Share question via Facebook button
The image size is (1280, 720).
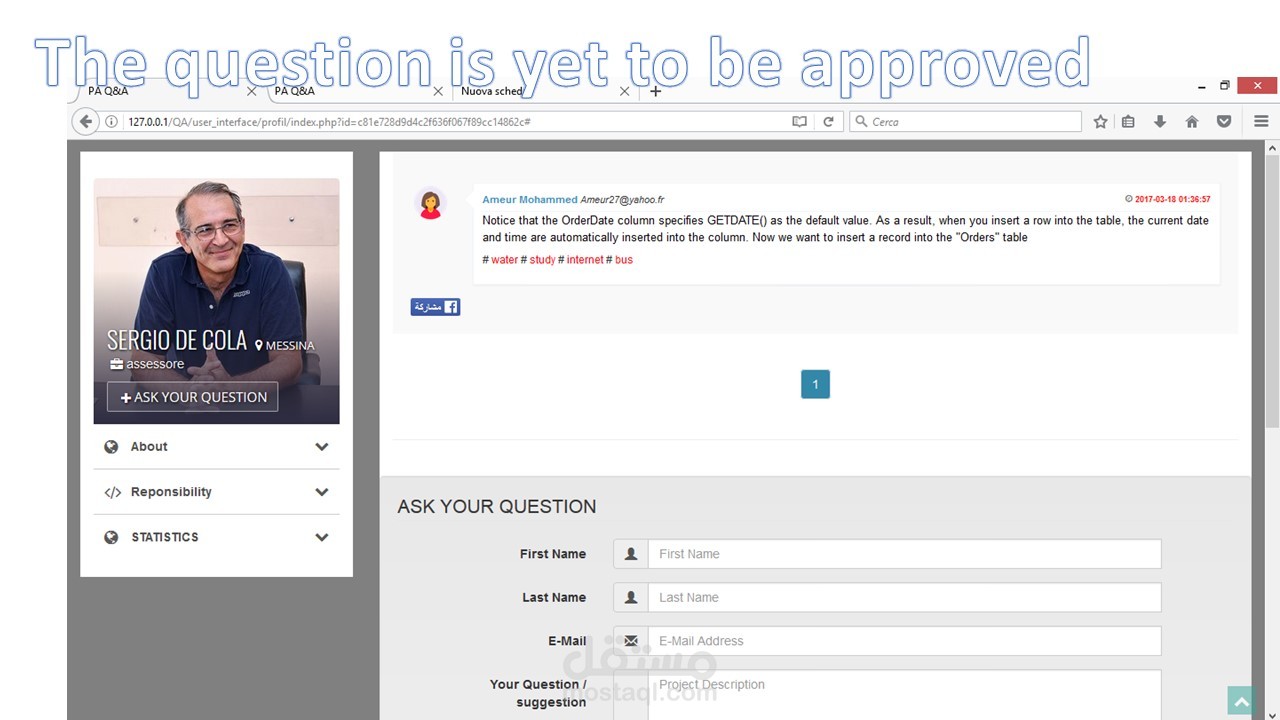[435, 307]
